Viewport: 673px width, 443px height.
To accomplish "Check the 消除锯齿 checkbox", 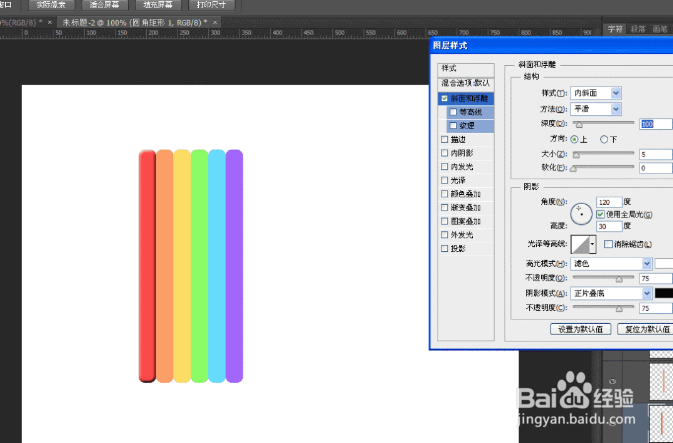I will [608, 244].
